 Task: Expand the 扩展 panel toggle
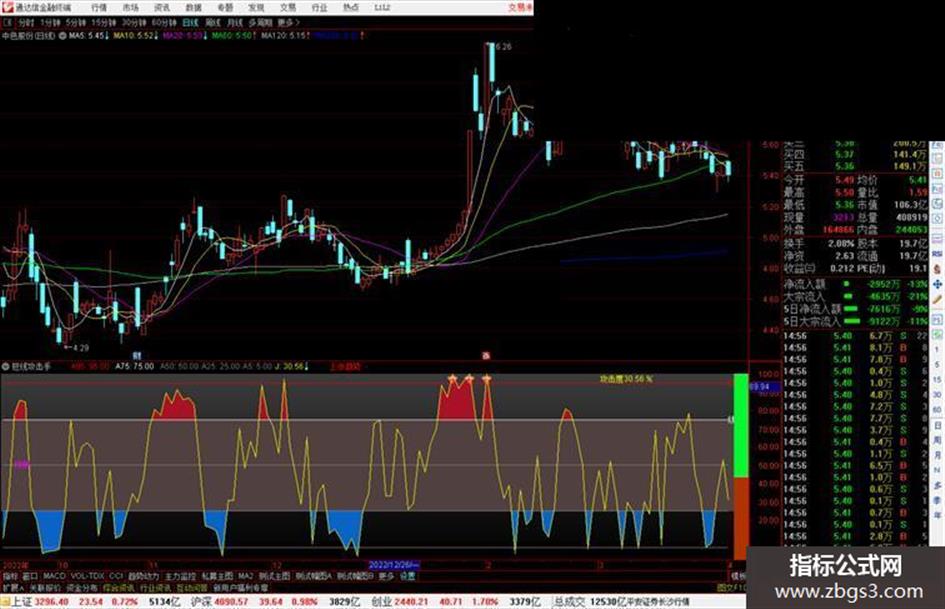13,588
